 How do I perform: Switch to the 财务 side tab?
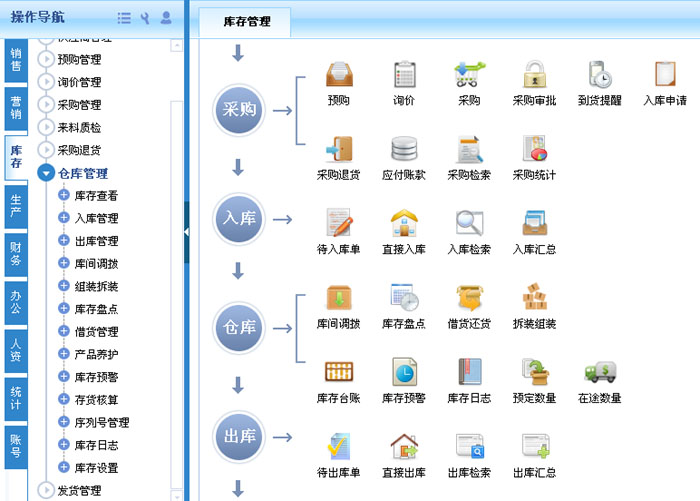pos(15,253)
